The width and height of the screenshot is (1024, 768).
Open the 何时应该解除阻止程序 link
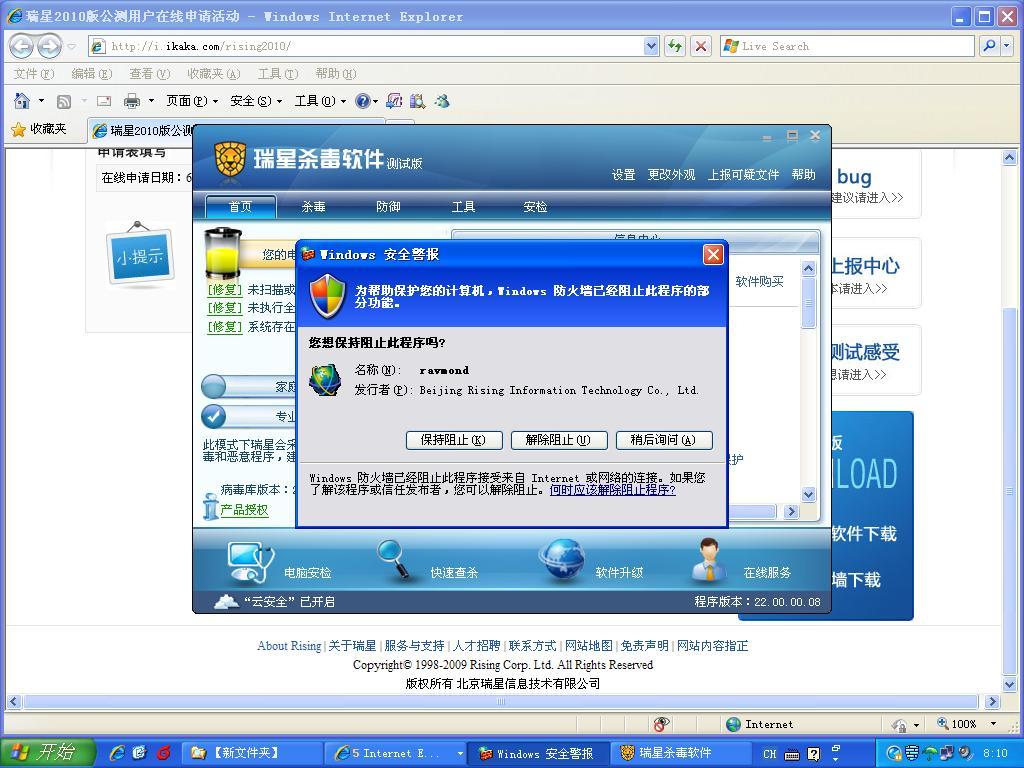click(x=612, y=489)
